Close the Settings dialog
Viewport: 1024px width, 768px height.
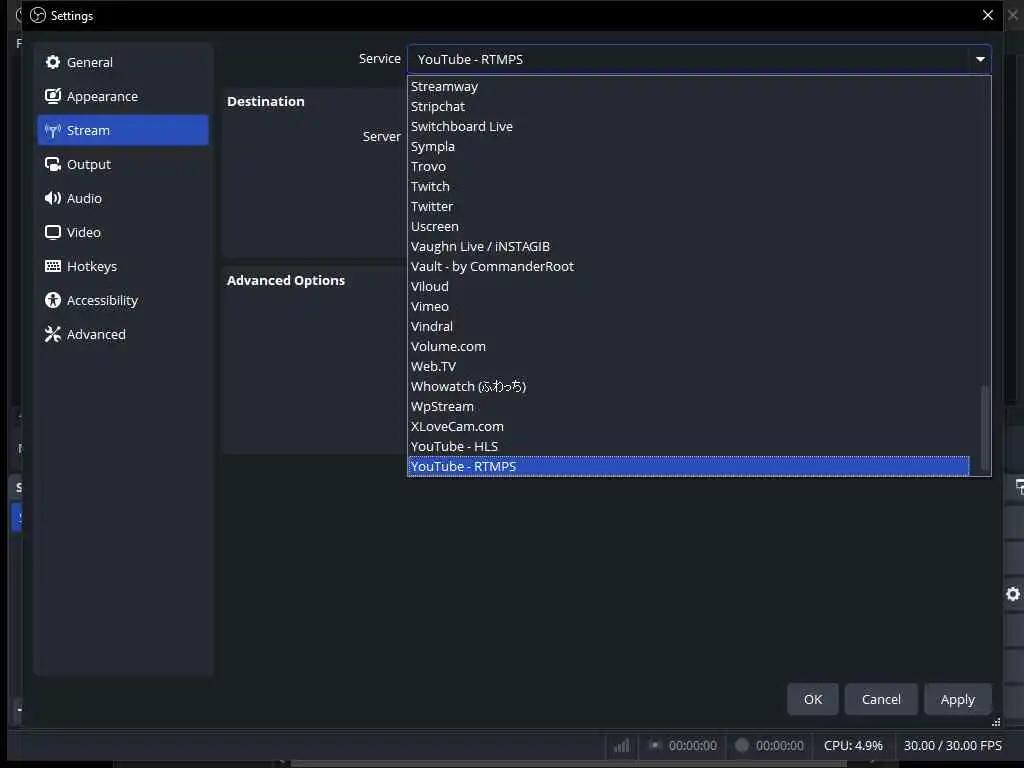coord(987,15)
